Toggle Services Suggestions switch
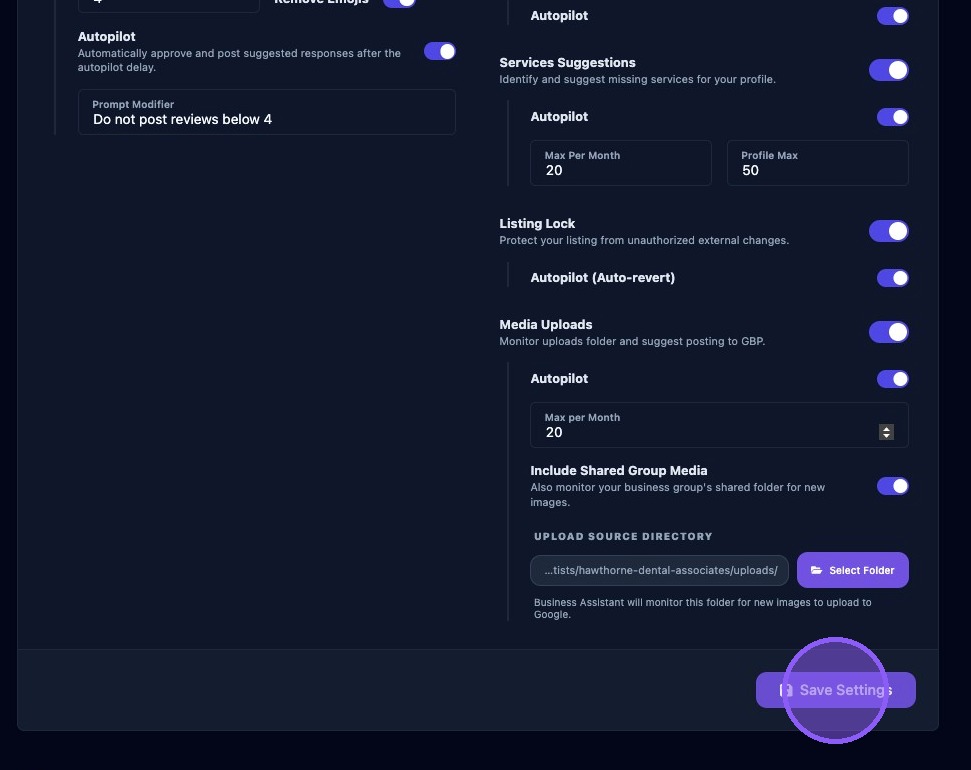The image size is (971, 770). click(889, 70)
